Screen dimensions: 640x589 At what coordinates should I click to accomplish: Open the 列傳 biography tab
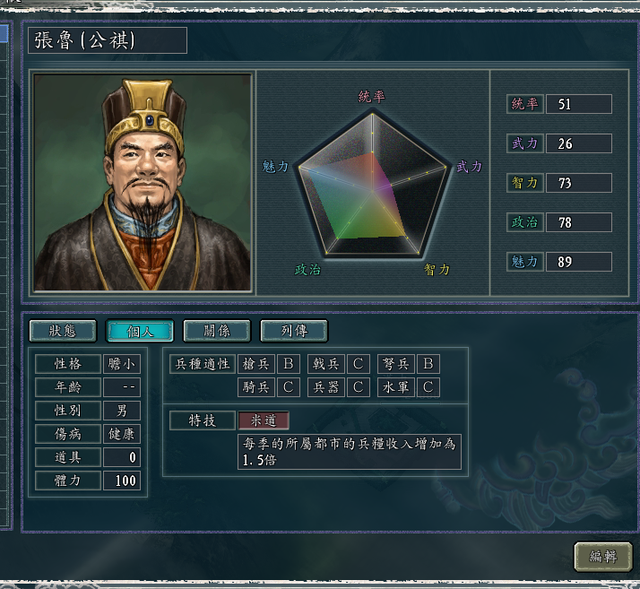294,331
